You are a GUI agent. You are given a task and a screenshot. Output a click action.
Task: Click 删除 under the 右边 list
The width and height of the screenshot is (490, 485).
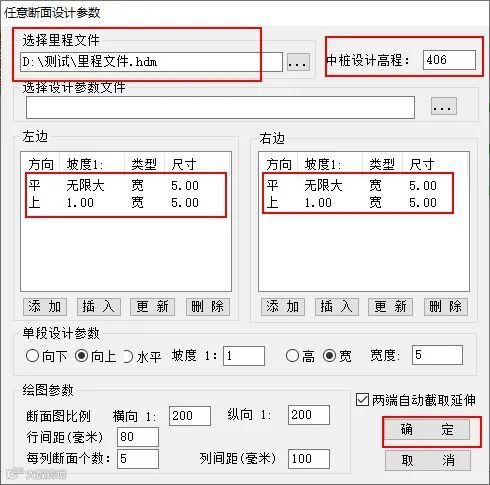446,306
